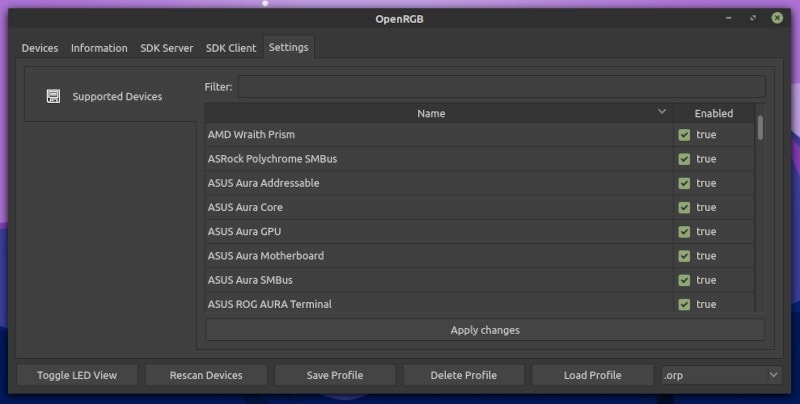This screenshot has height=404, width=800.
Task: Click the Rescan Devices button
Action: pos(206,375)
